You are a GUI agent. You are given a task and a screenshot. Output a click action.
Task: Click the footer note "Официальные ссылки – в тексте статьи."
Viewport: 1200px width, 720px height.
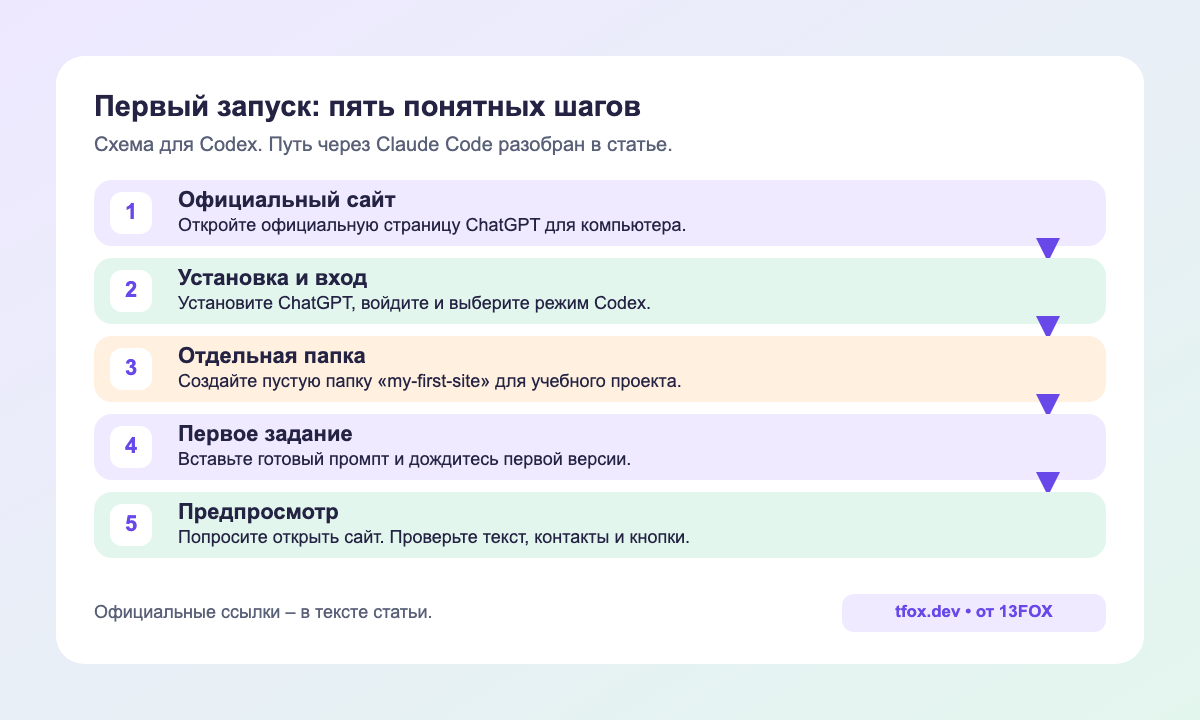263,612
